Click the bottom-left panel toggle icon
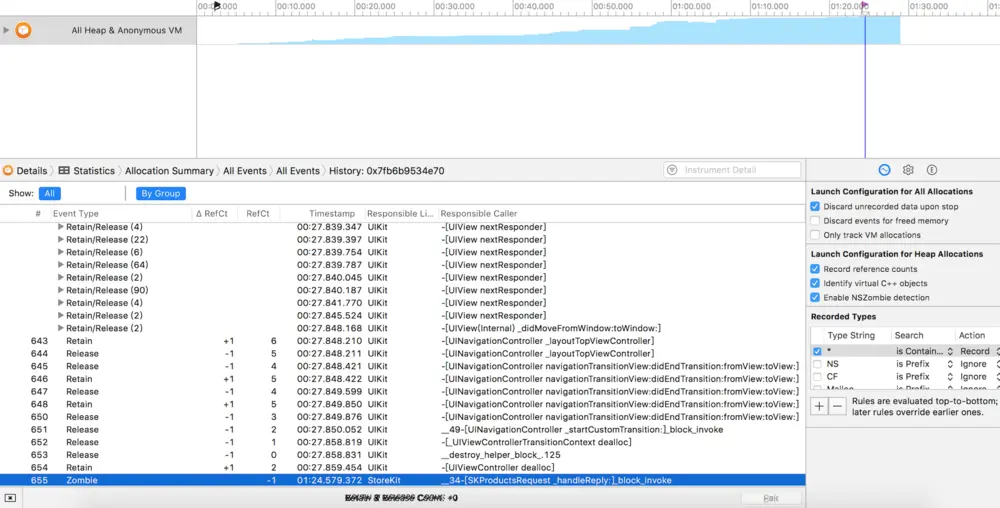Screen dimensions: 1000x508 tap(10, 498)
